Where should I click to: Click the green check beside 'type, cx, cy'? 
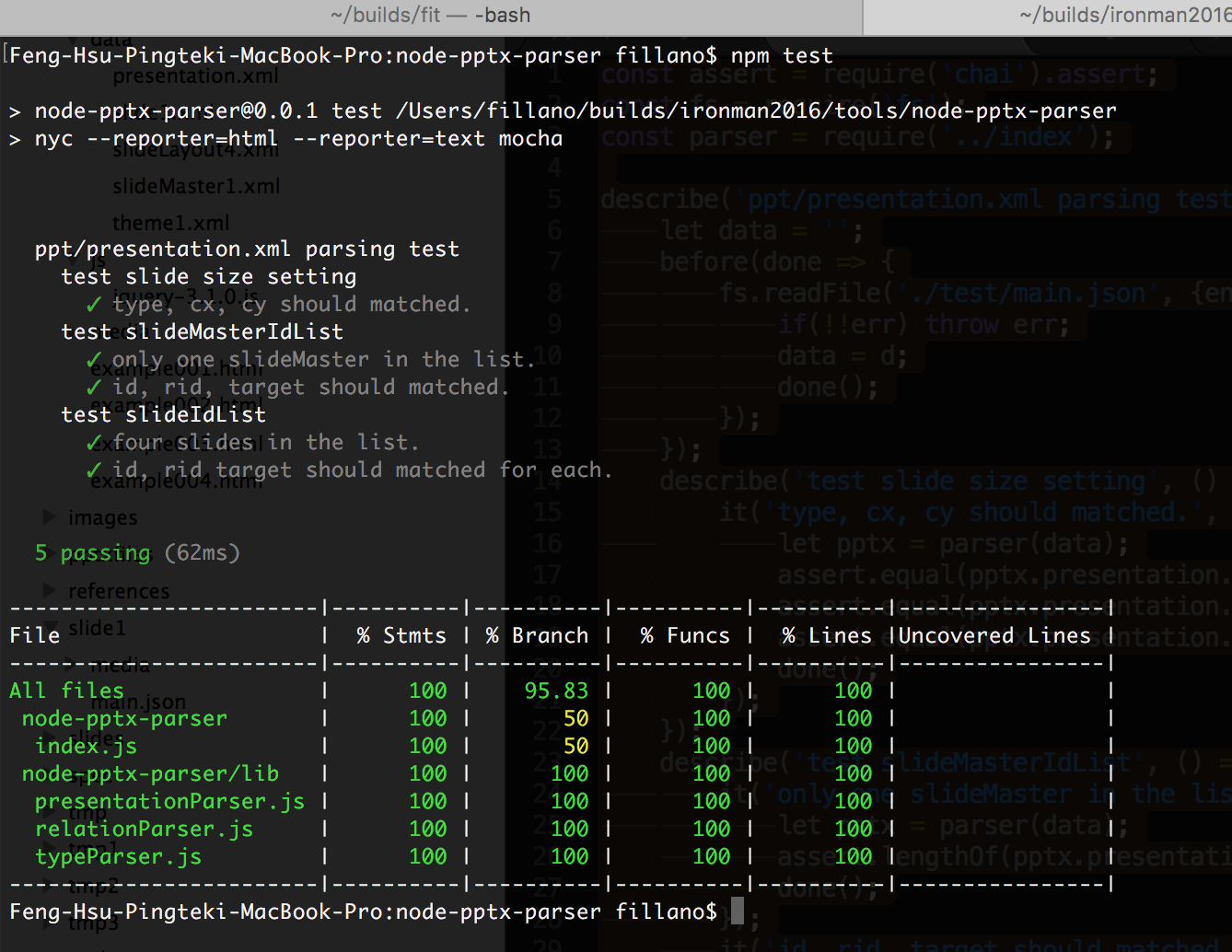[x=94, y=304]
